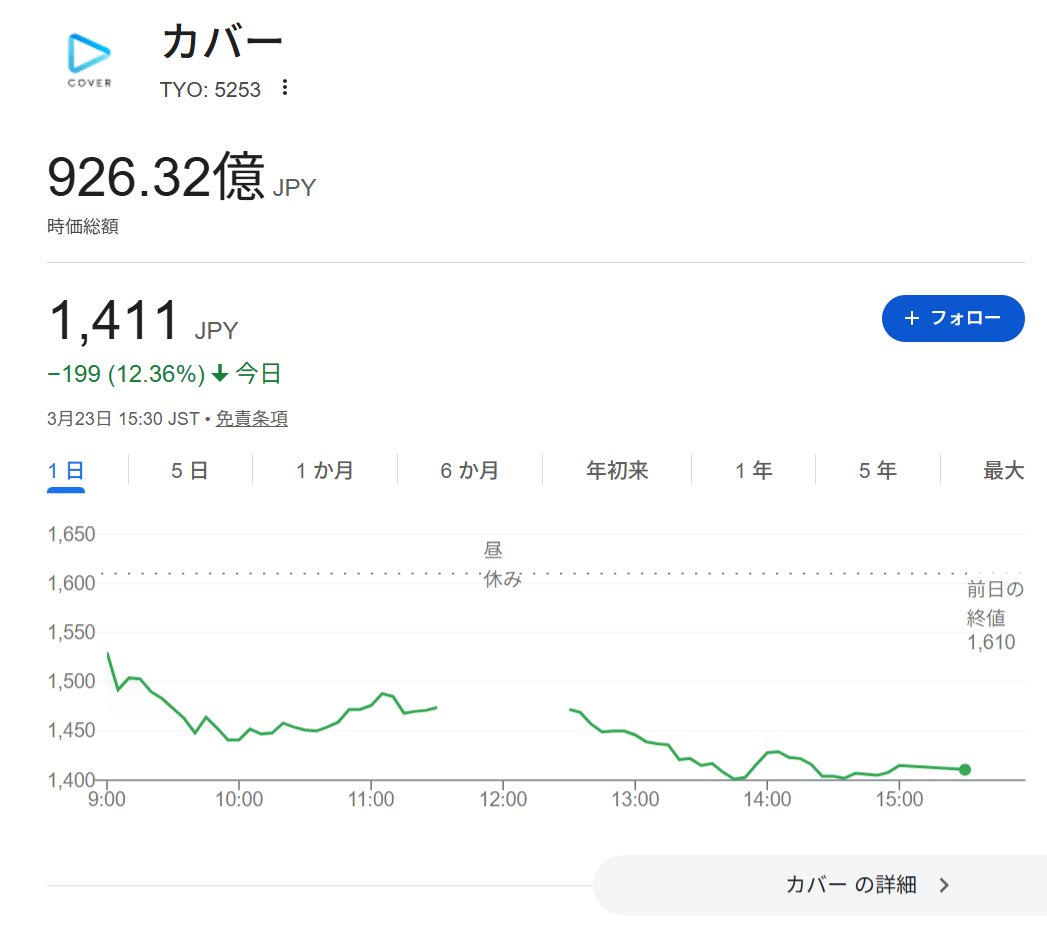Click the green down arrow next to 今日
1047x936 pixels.
pyautogui.click(x=221, y=375)
